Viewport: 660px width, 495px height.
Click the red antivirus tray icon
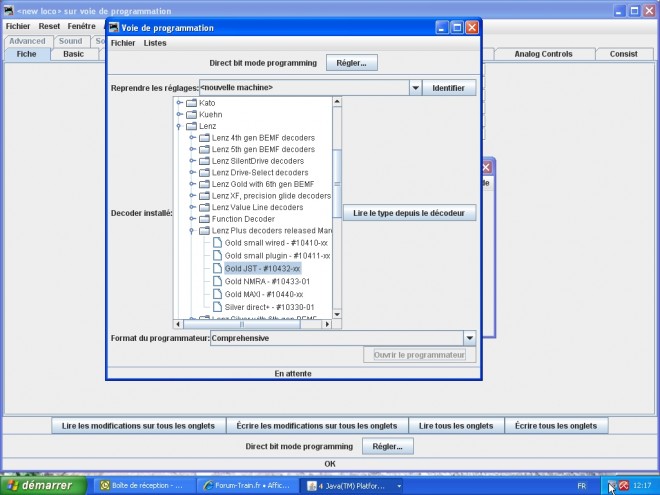(624, 486)
